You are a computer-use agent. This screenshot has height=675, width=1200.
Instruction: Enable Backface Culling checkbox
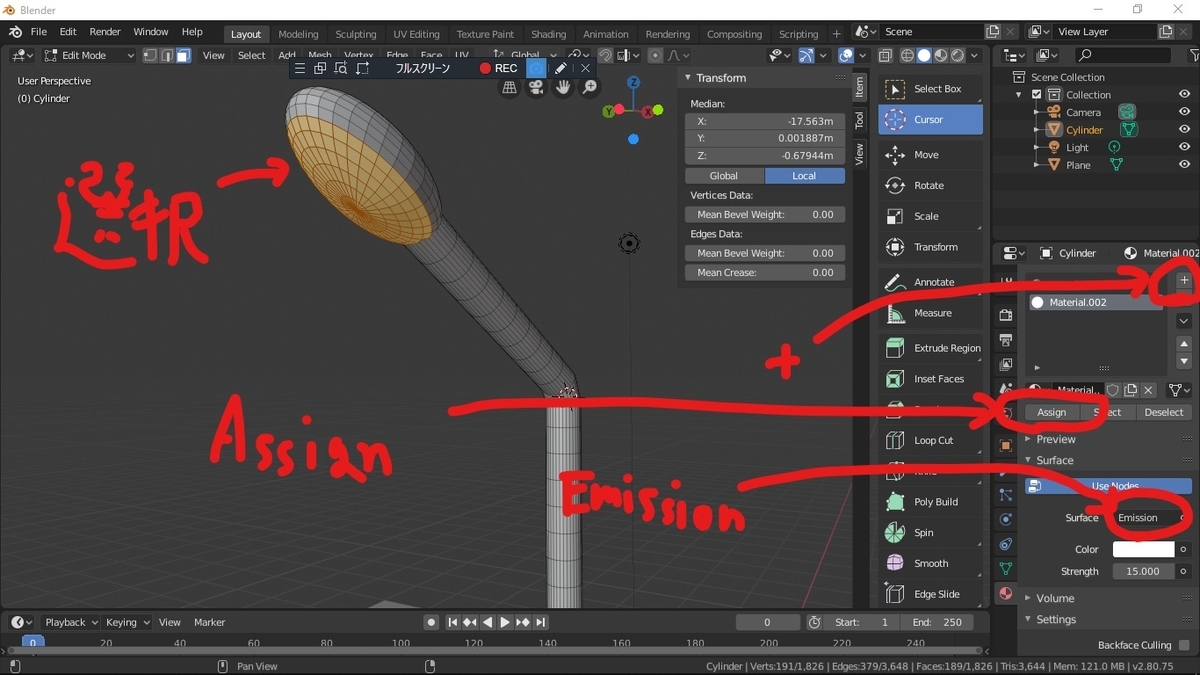click(x=1184, y=645)
